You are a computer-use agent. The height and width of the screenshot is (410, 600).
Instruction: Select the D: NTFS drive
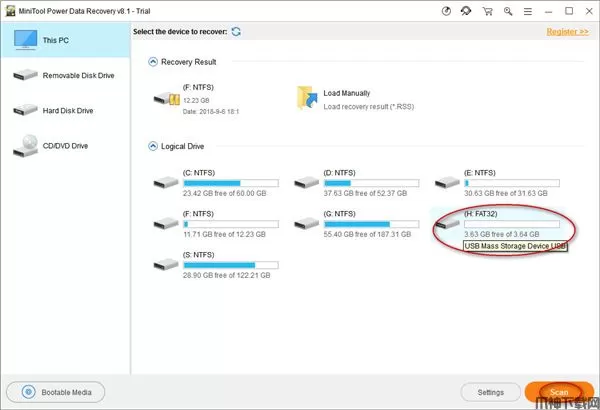pyautogui.click(x=307, y=182)
